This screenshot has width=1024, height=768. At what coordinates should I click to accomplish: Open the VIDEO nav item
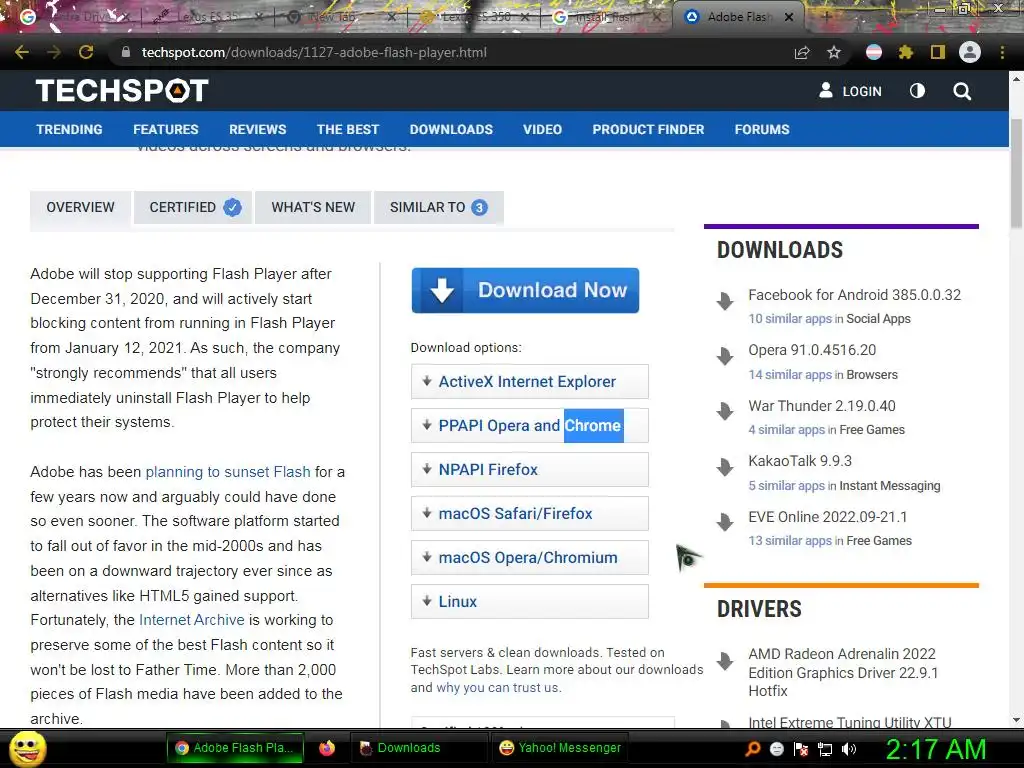click(x=542, y=129)
